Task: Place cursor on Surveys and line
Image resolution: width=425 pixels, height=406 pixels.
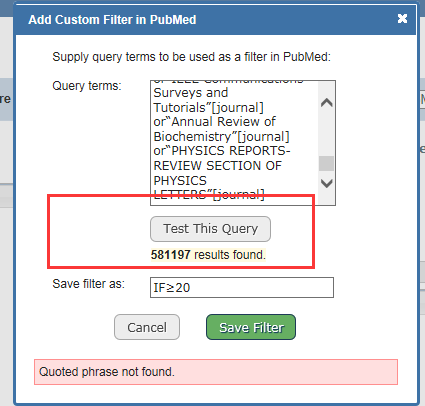Action: (191, 93)
